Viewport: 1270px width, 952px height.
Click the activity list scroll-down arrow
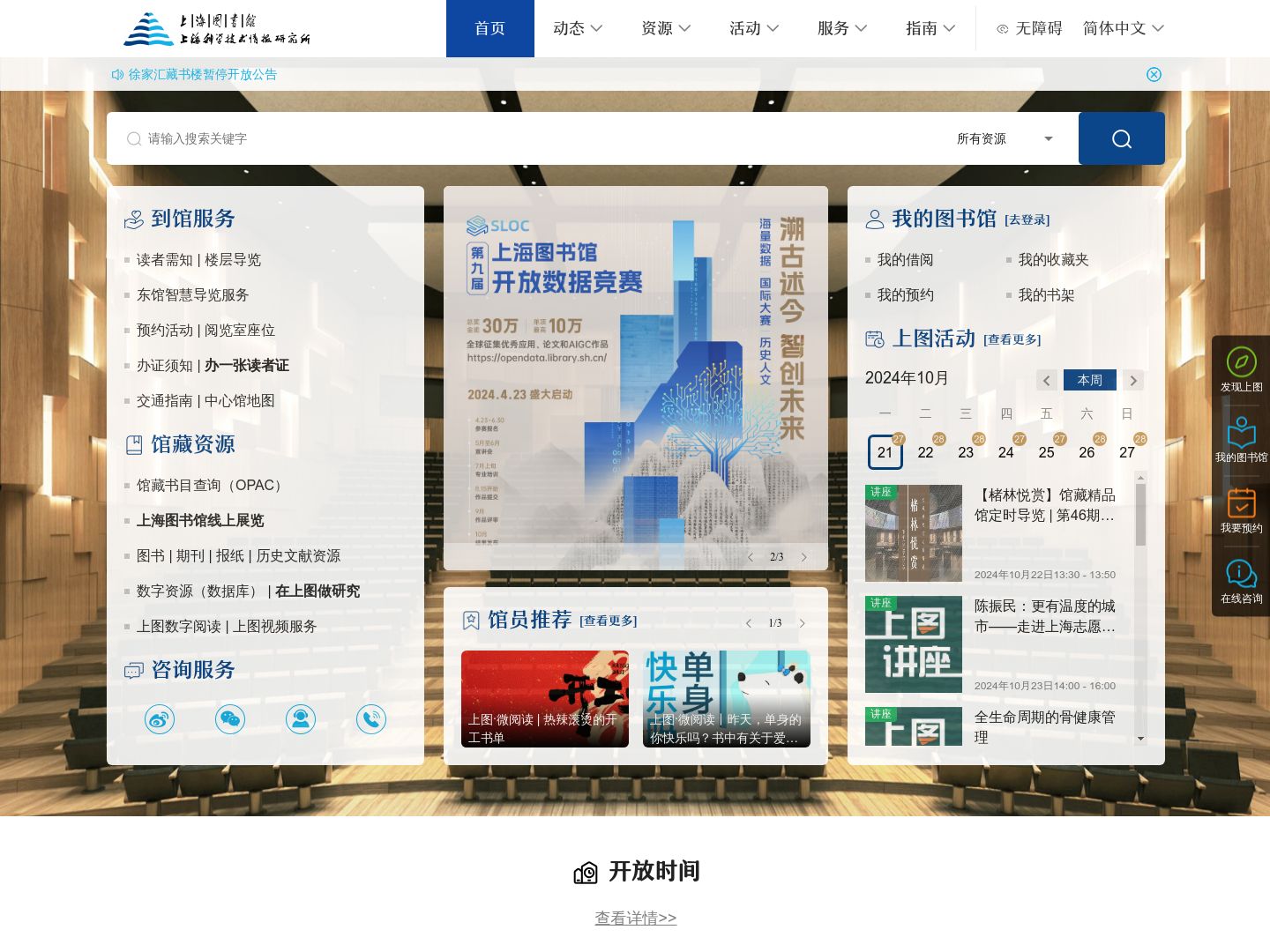tap(1140, 739)
